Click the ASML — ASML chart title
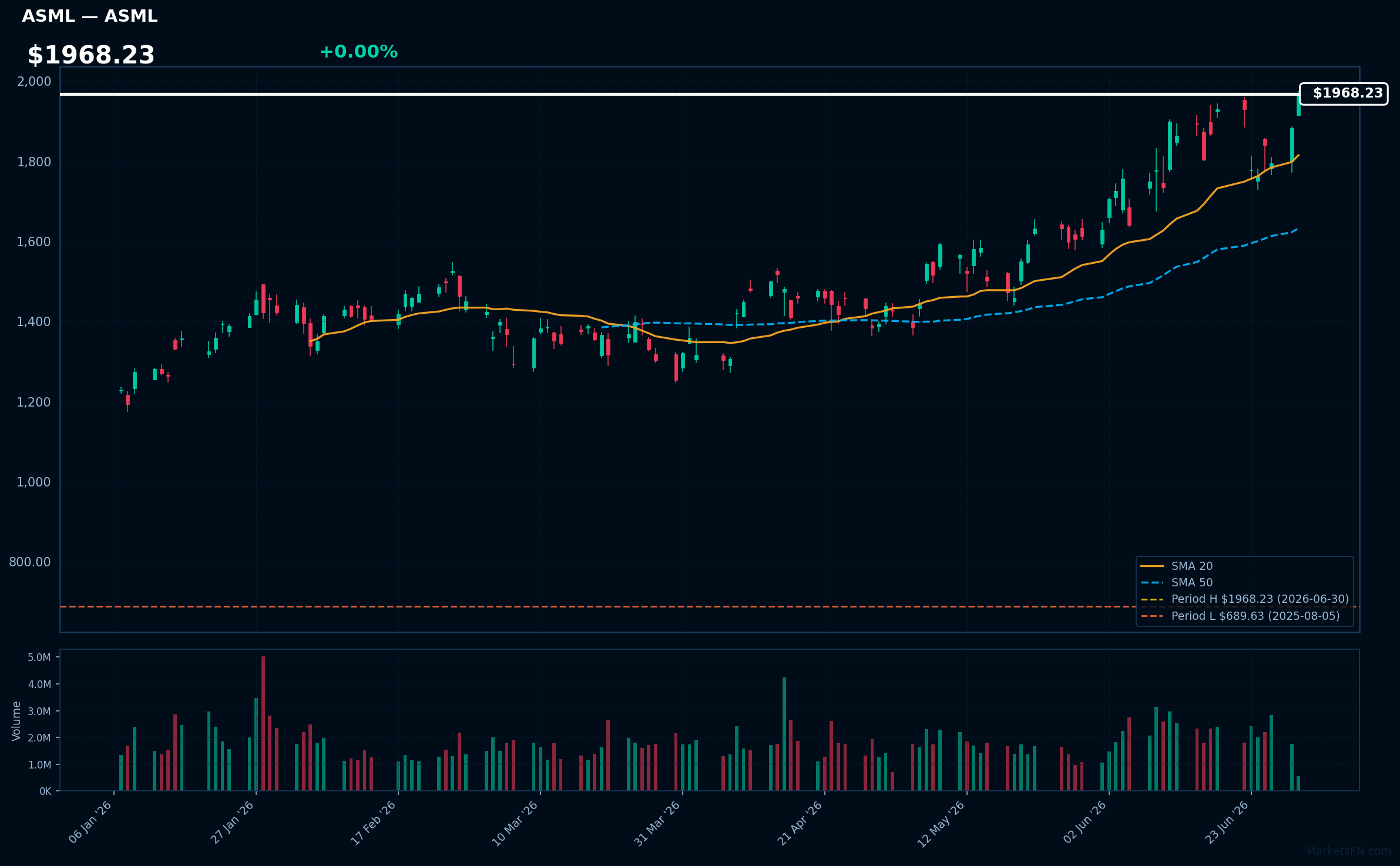1400x866 pixels. (90, 16)
